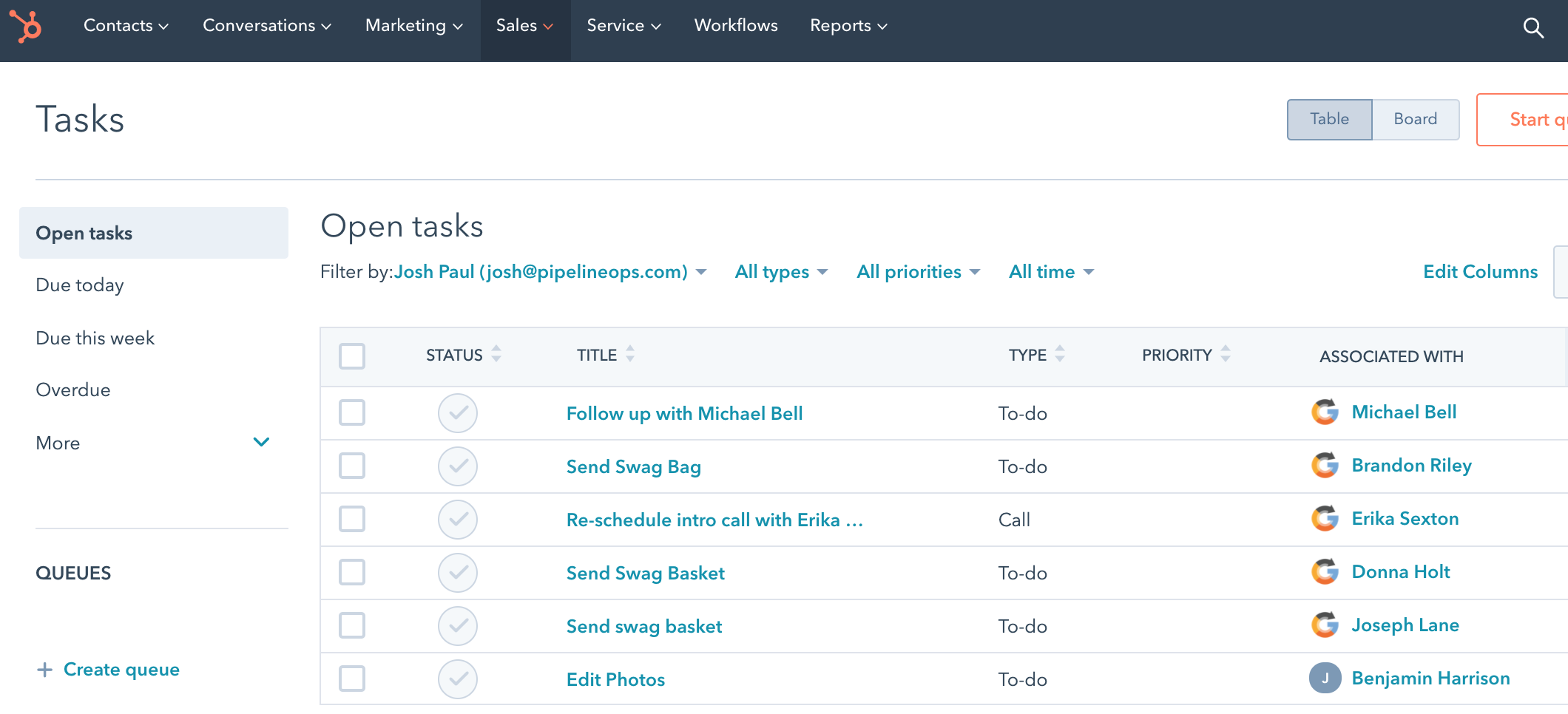Tick the select-all tasks checkbox
Screen dimensions: 1568x714
pyautogui.click(x=352, y=356)
